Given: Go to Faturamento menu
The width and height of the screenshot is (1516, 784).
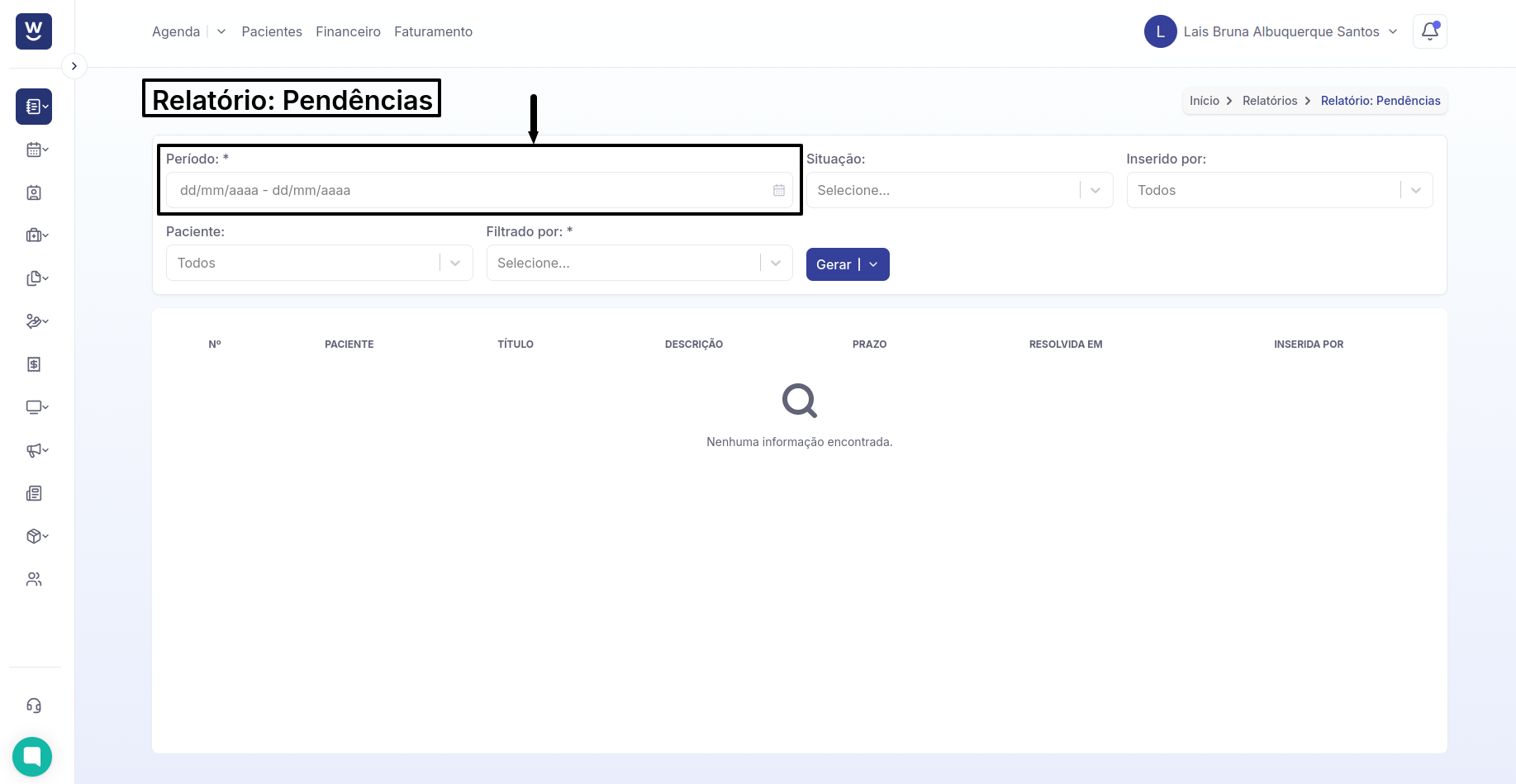Looking at the screenshot, I should tap(433, 31).
